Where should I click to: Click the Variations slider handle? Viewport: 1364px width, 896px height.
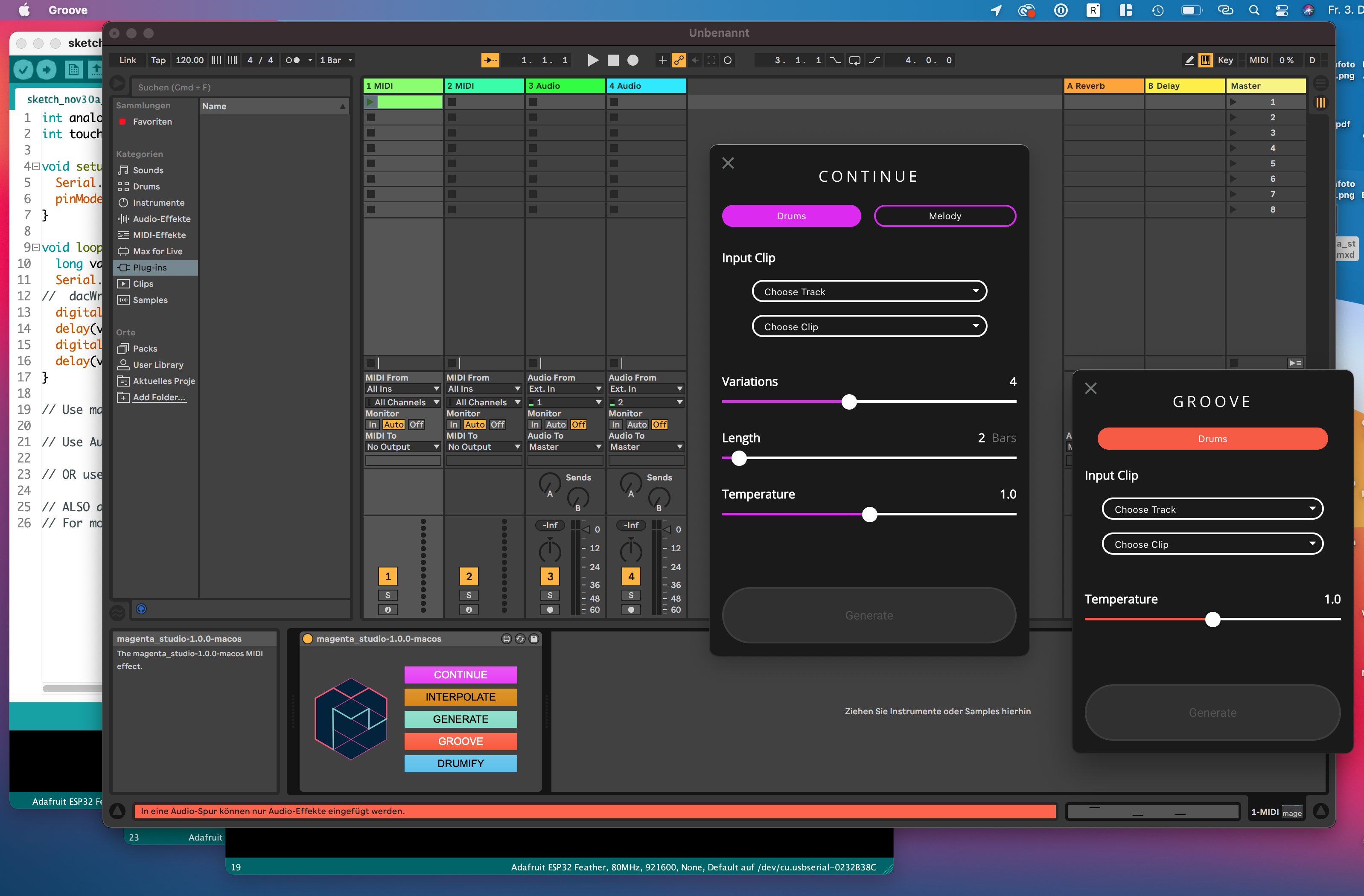(849, 401)
